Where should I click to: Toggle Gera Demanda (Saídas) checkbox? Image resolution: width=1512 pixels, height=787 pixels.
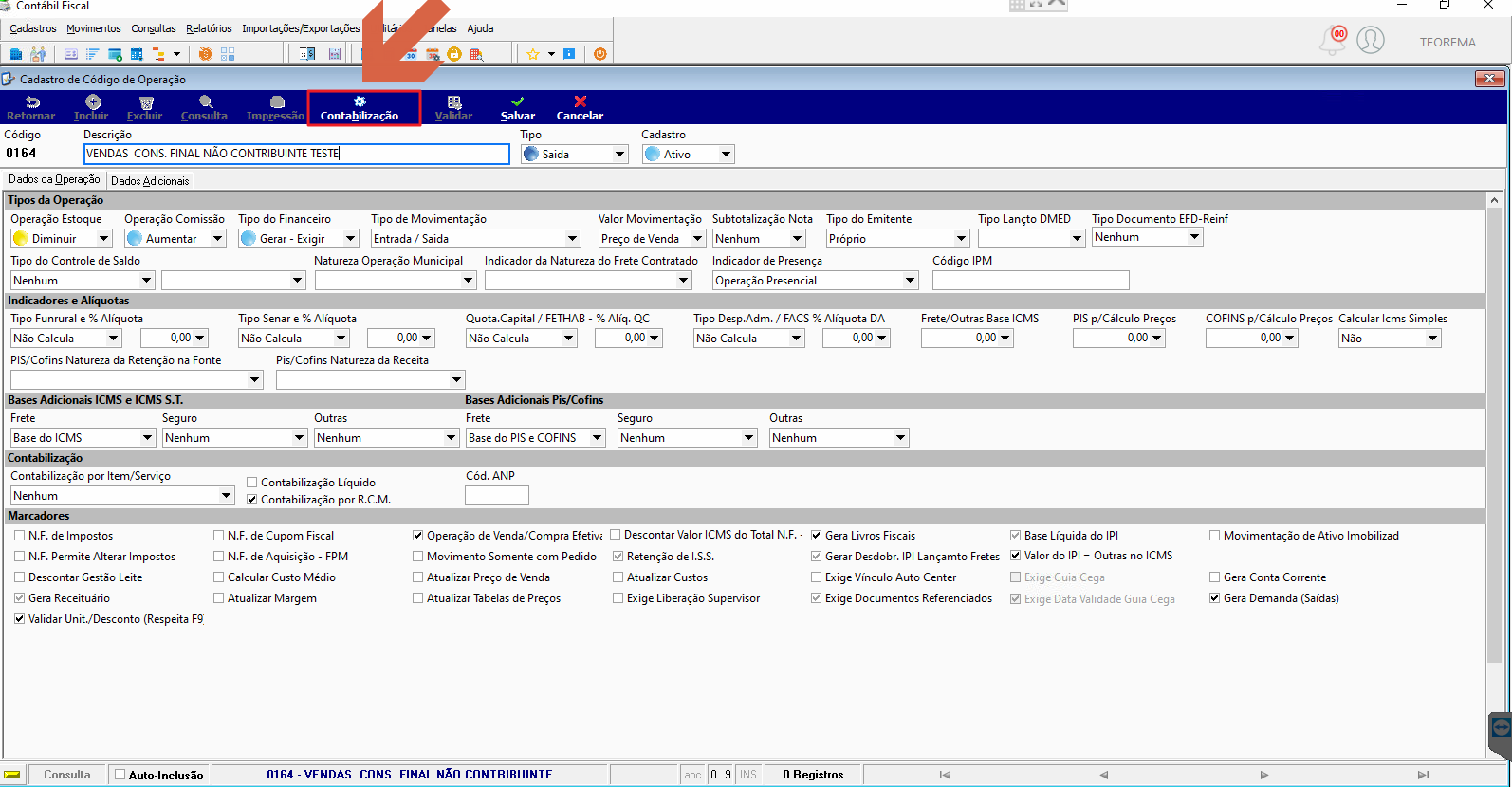1215,598
